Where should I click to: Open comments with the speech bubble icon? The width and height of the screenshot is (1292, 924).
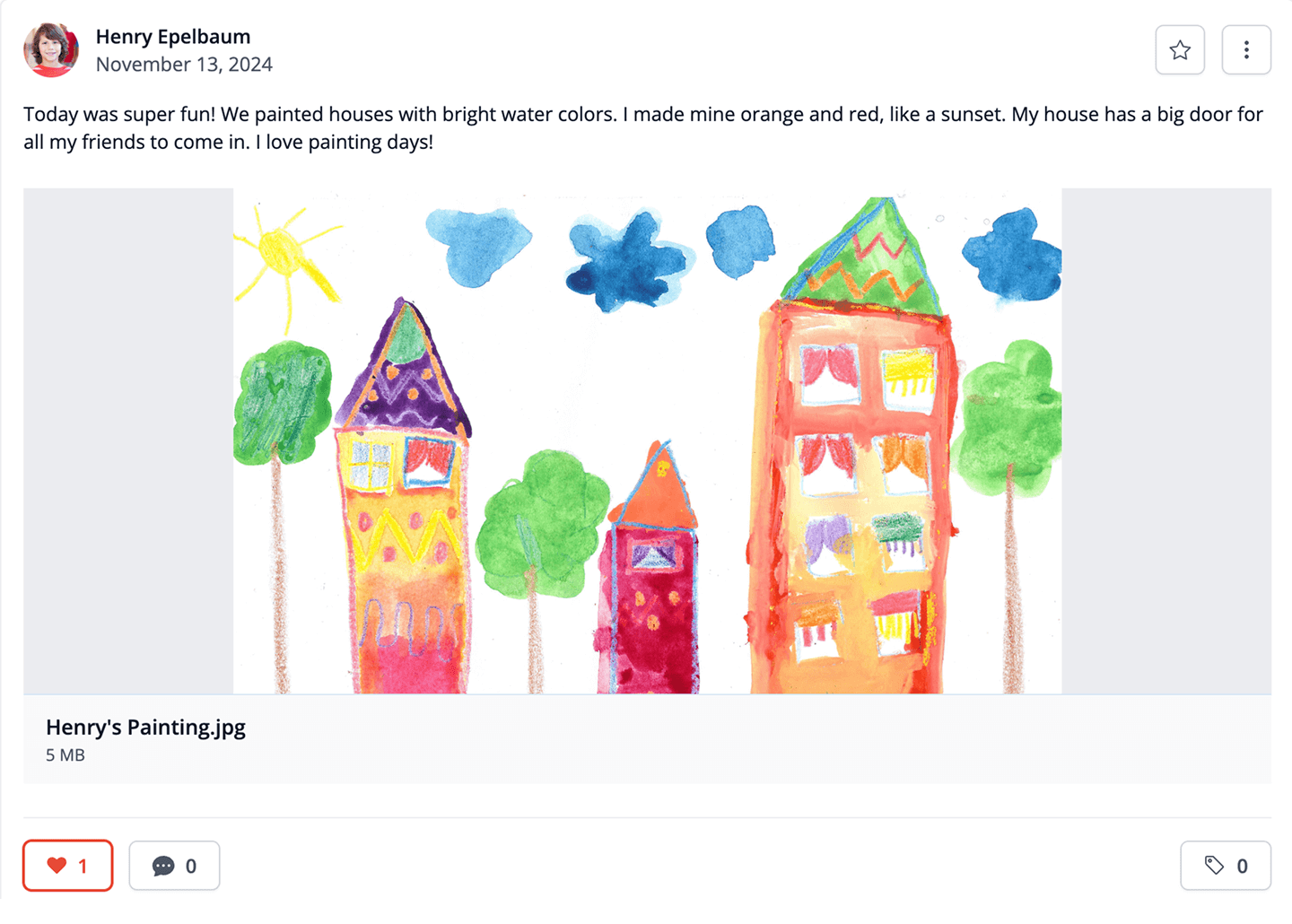[x=163, y=866]
